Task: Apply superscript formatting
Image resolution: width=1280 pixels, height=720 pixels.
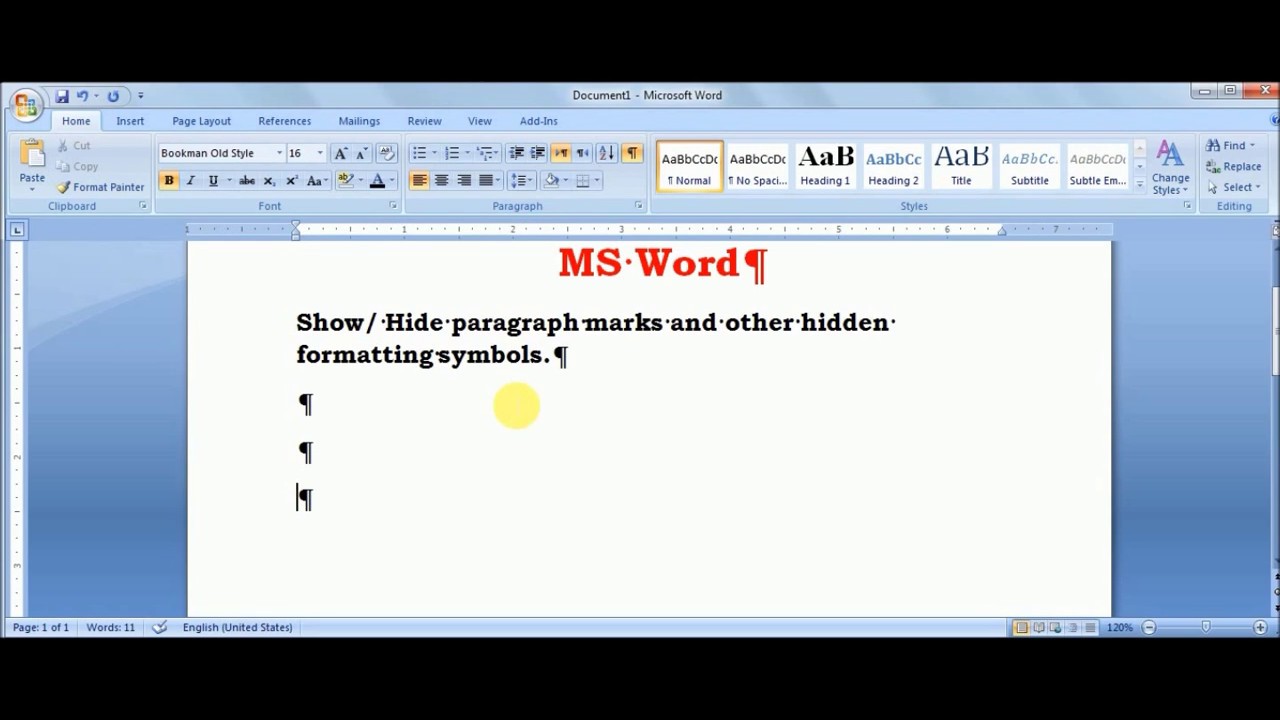Action: (x=291, y=181)
